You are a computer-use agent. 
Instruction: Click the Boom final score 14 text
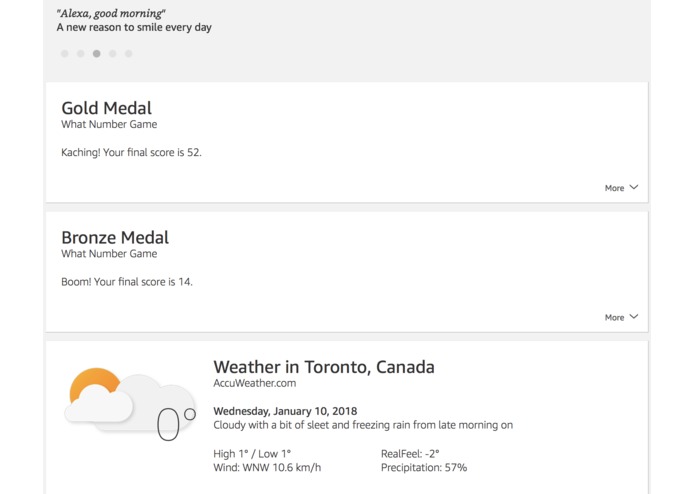point(127,282)
